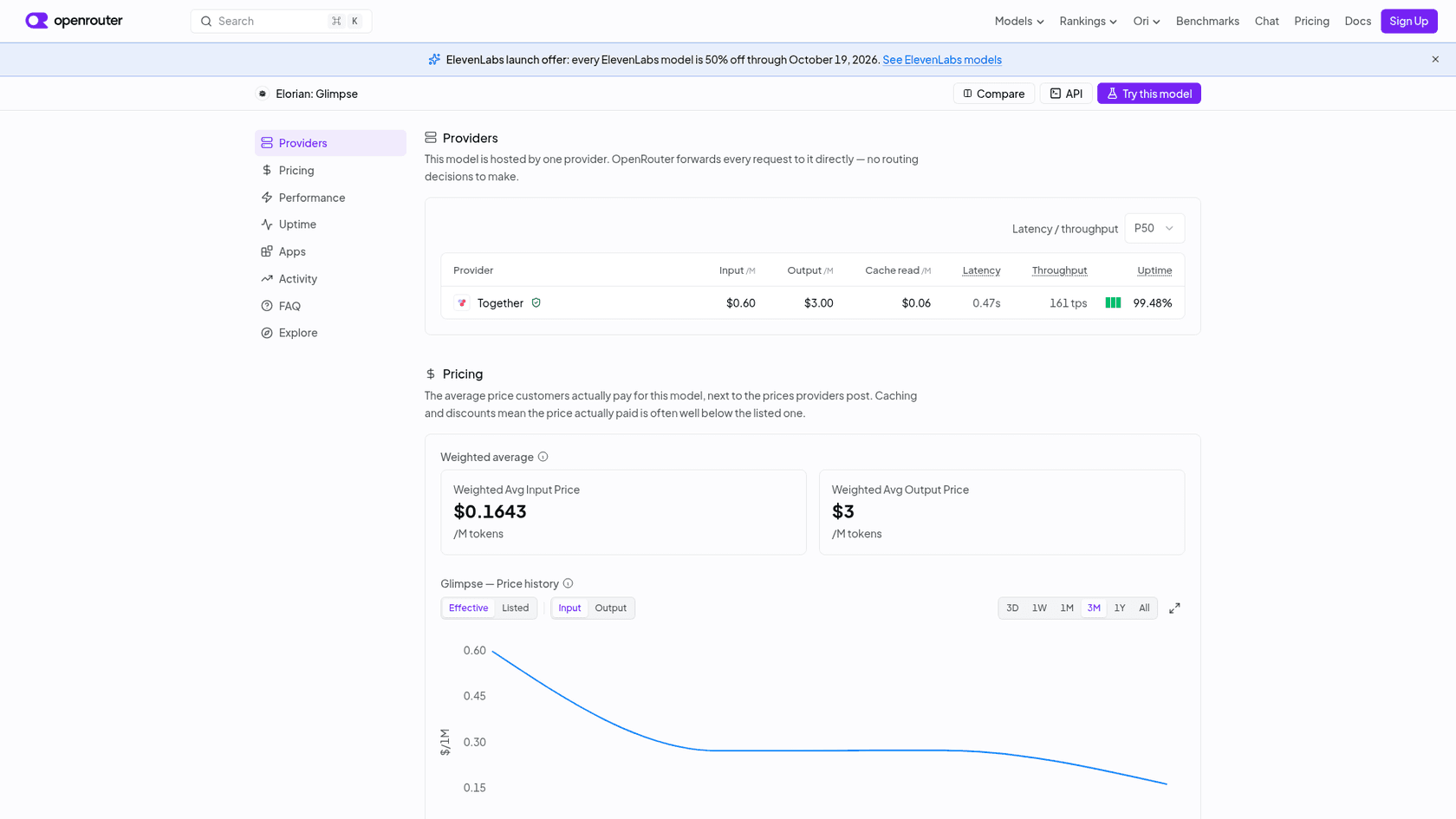Click the OpenRouter logo icon
The height and width of the screenshot is (819, 1456).
36,21
